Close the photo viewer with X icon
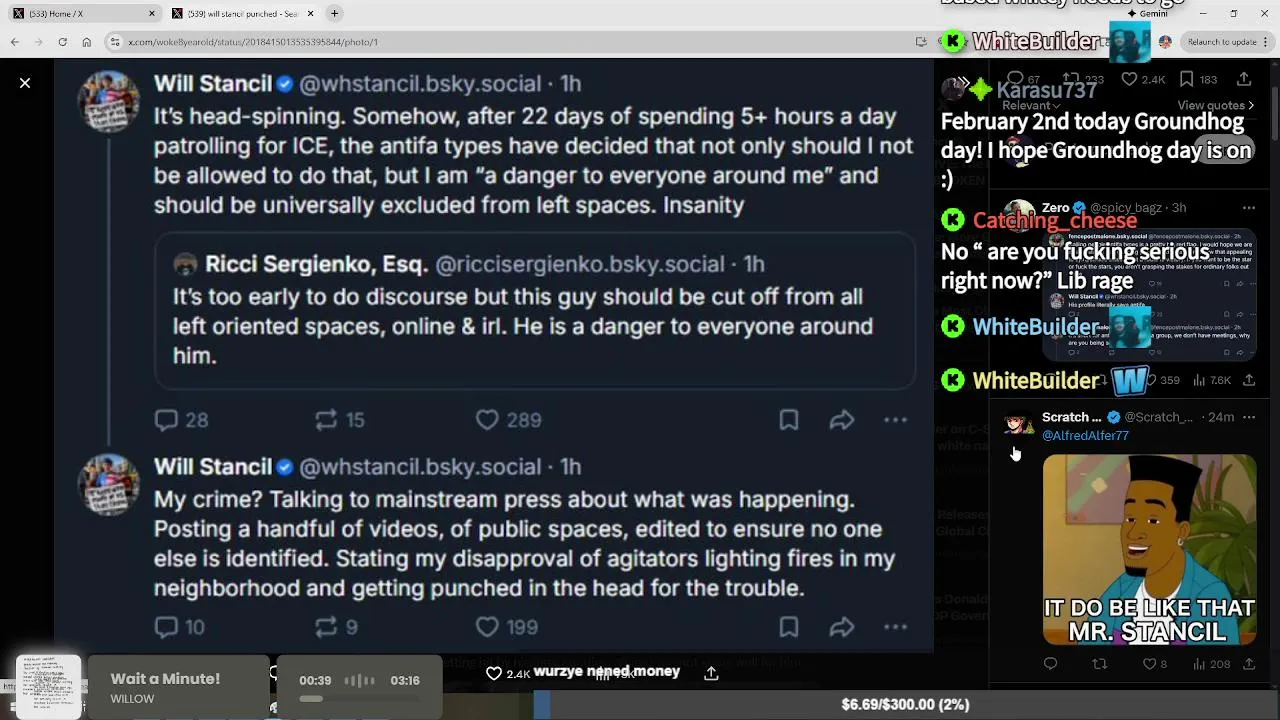1280x720 pixels. pyautogui.click(x=25, y=83)
